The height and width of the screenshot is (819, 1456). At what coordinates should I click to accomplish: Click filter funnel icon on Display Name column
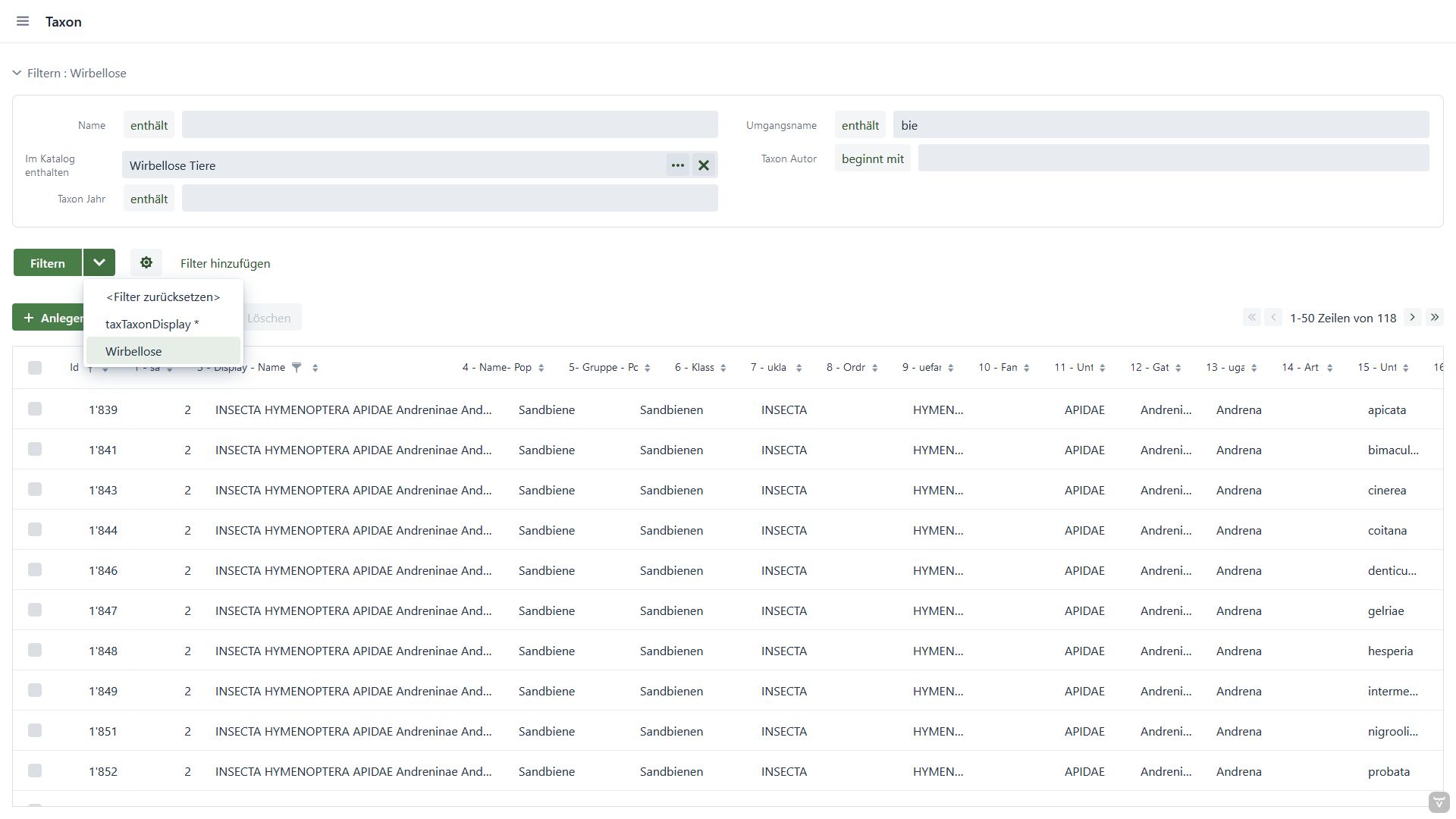(297, 368)
